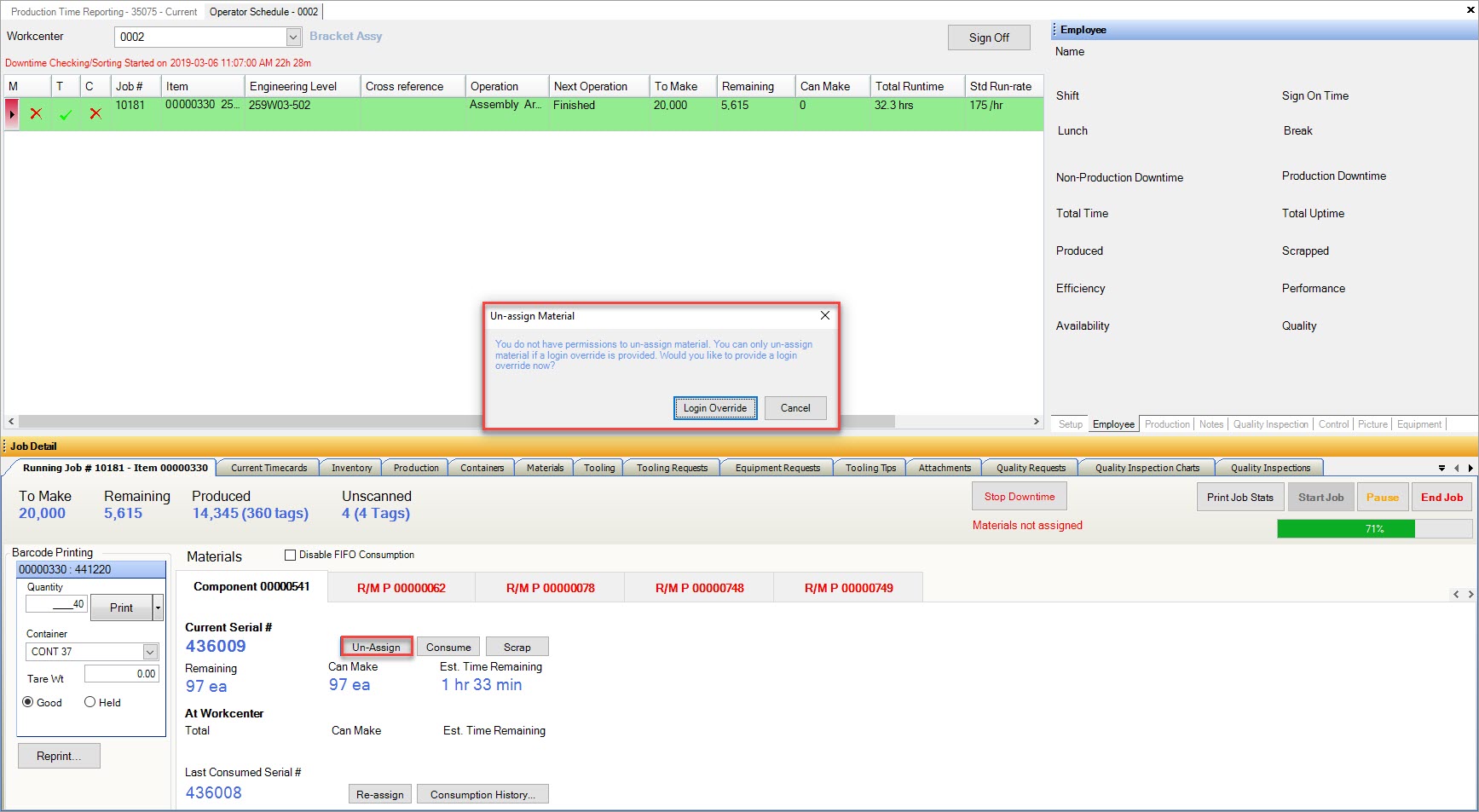Screen dimensions: 1479x812
Task: Select the Held radio button
Action: [x=90, y=702]
